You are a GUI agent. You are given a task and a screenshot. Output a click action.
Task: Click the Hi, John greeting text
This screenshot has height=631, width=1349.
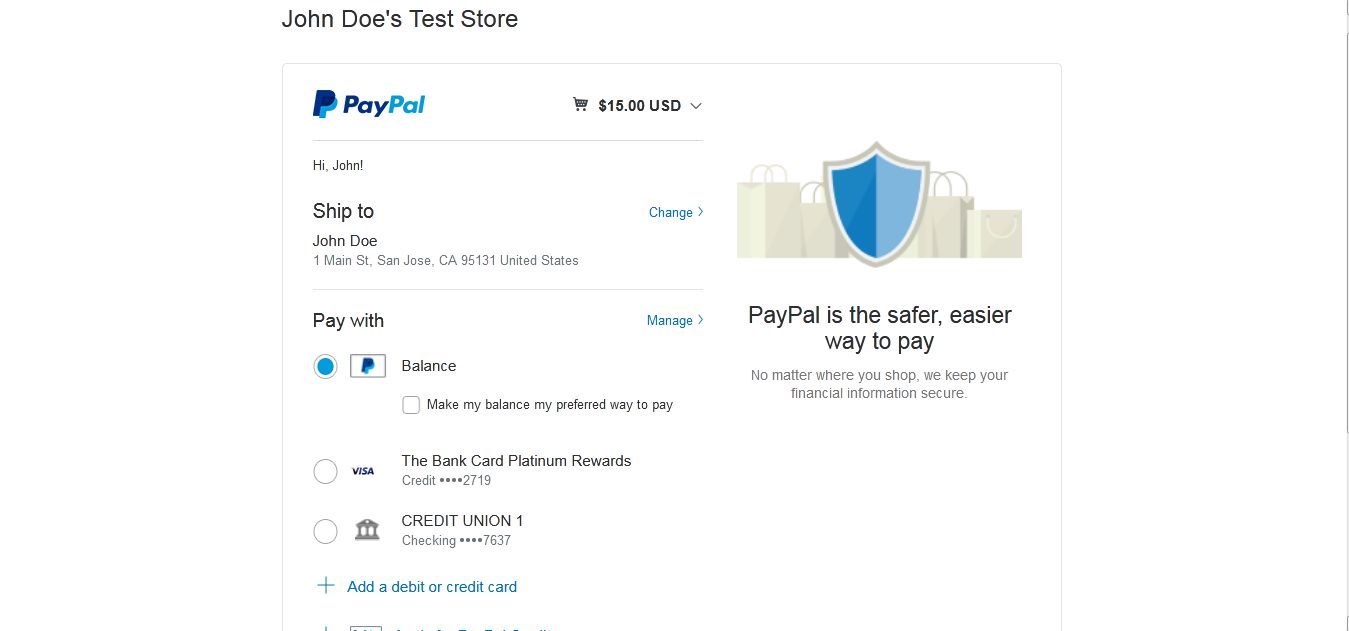(338, 165)
